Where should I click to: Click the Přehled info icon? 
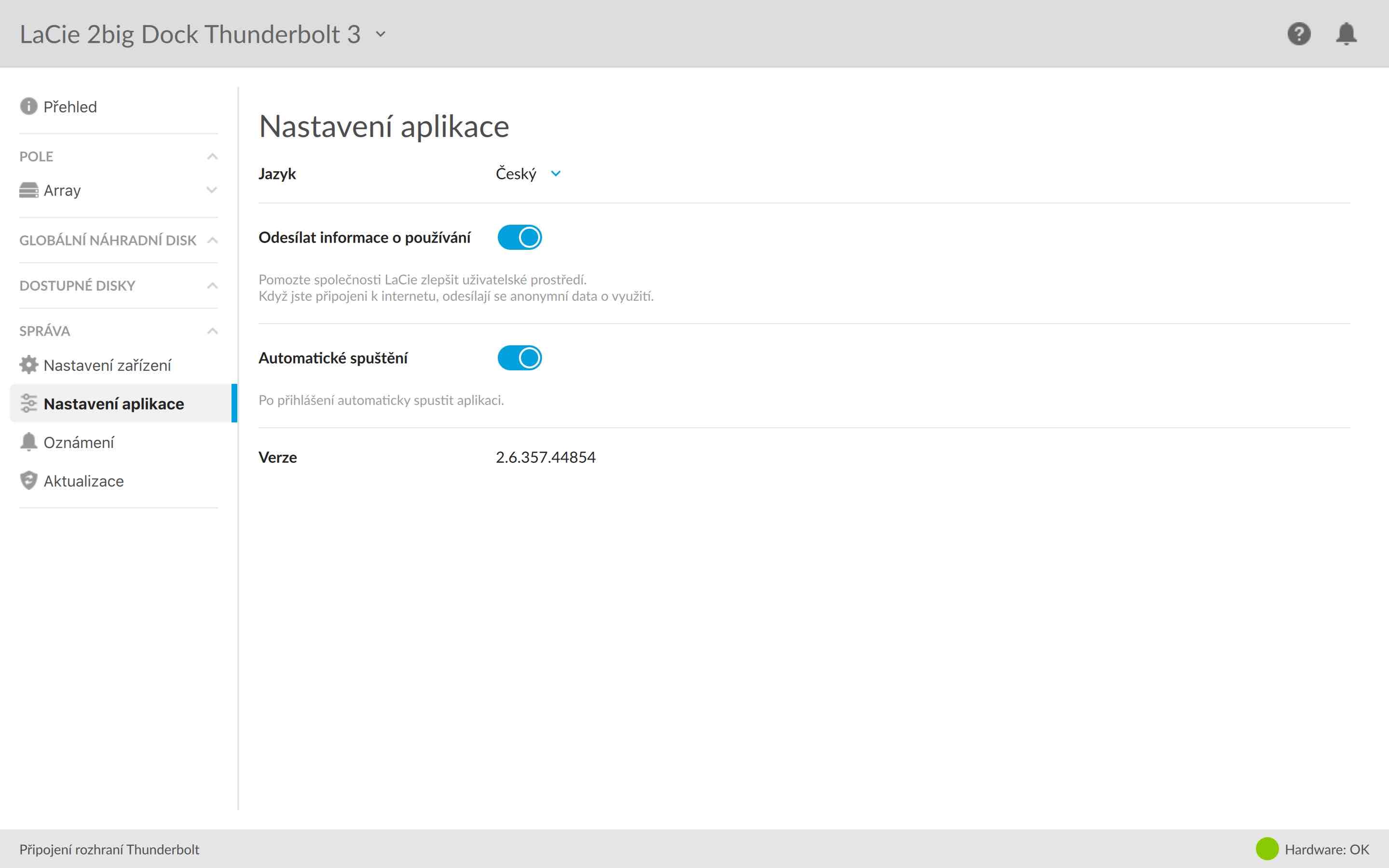(x=28, y=106)
